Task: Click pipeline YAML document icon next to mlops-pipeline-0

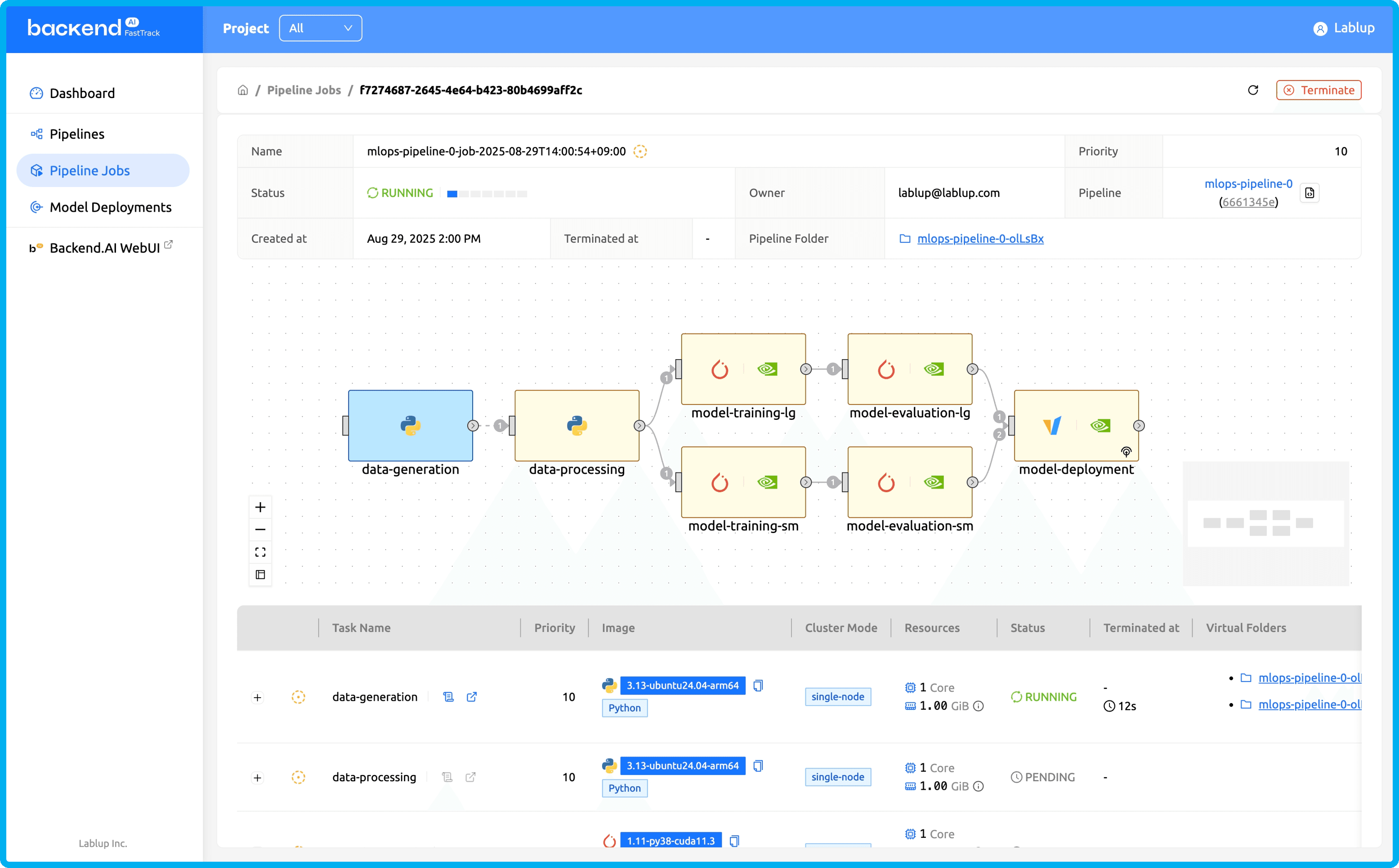Action: [x=1310, y=193]
